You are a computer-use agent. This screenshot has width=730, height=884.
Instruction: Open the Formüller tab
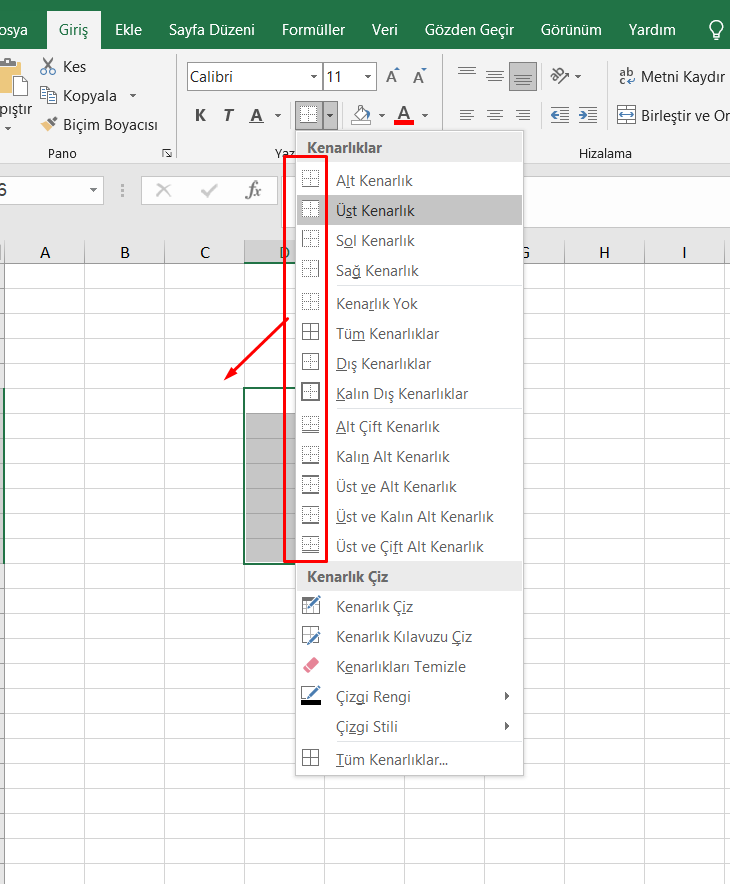313,30
